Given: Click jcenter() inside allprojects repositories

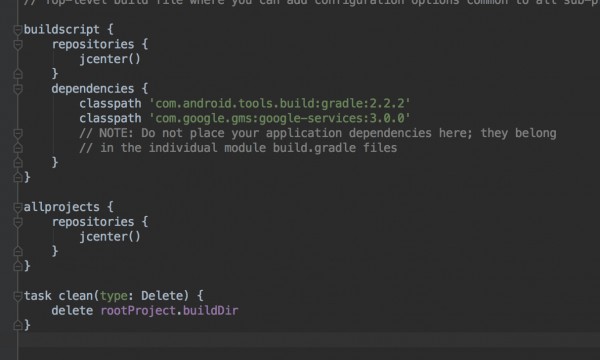Looking at the screenshot, I should click(x=110, y=236).
